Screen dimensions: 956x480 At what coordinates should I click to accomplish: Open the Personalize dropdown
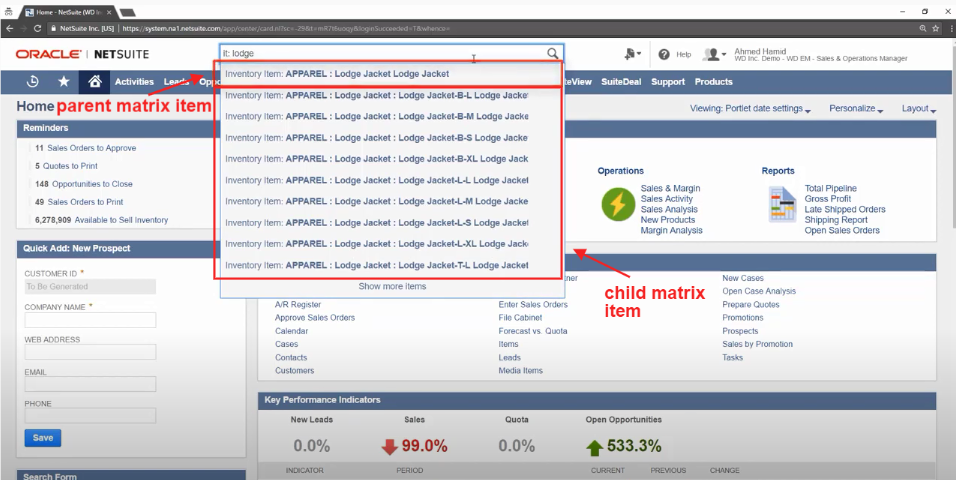click(856, 109)
